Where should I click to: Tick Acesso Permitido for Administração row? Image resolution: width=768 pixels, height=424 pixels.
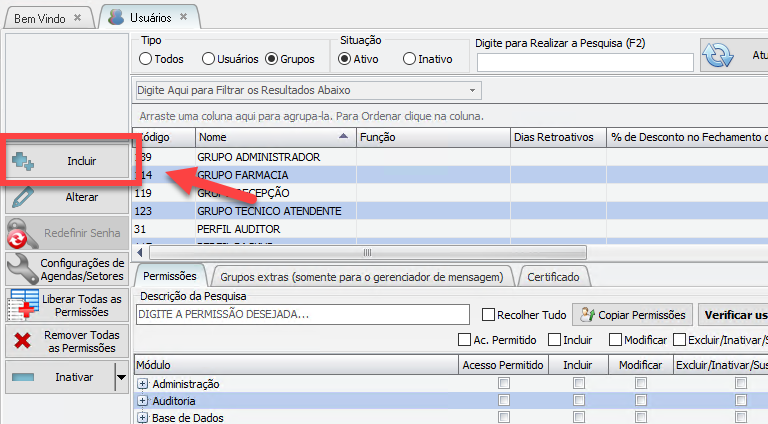(504, 384)
